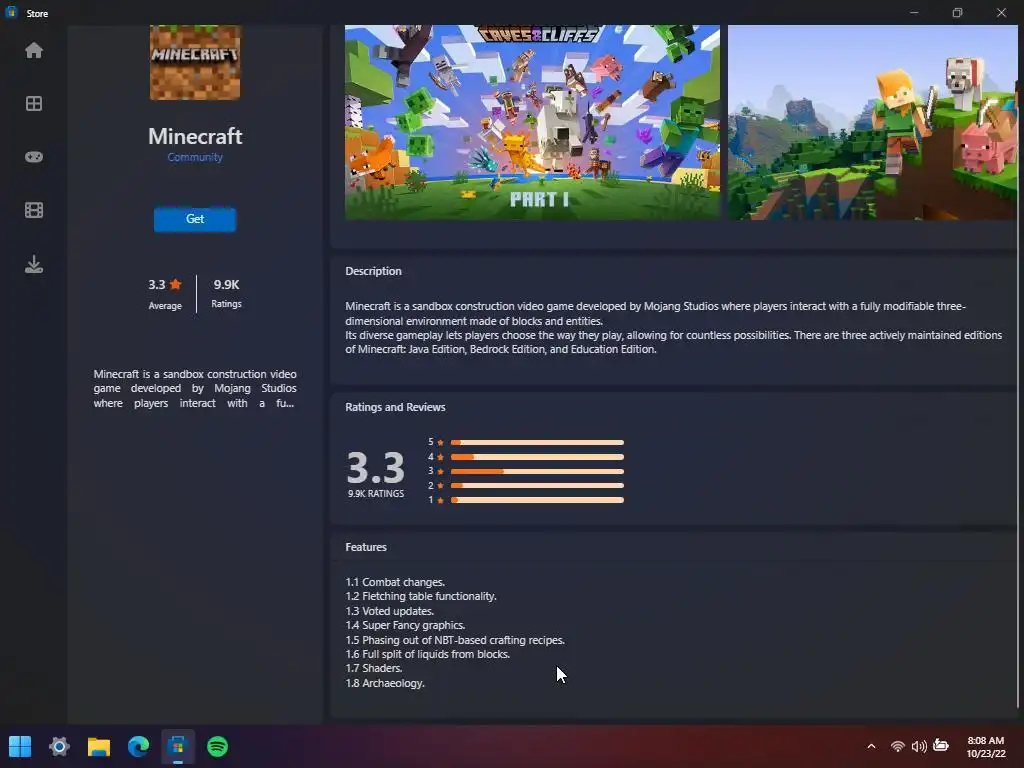This screenshot has height=768, width=1024.
Task: Open the Movies & TV film icon
Action: click(34, 210)
